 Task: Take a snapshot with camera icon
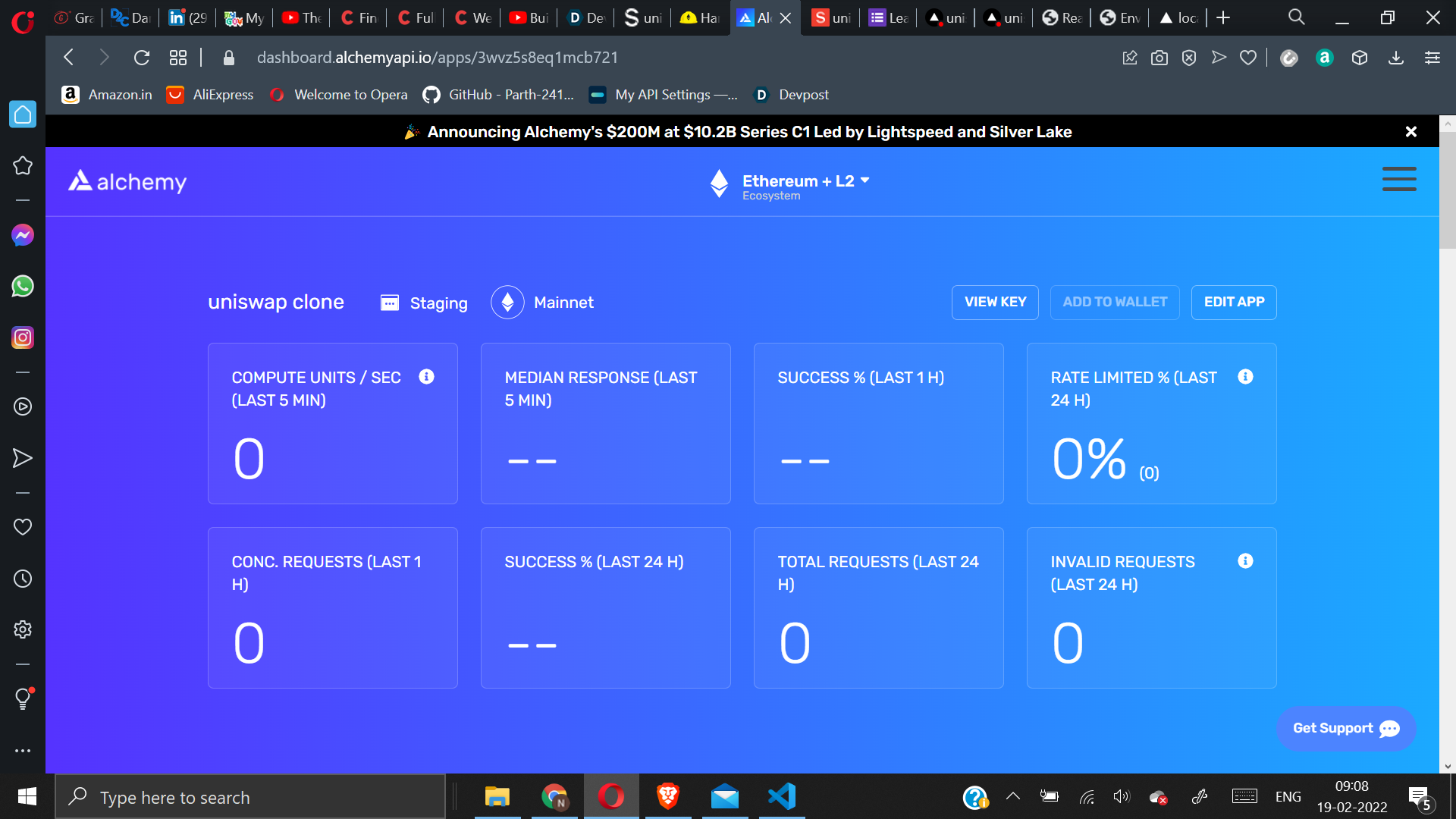1159,58
